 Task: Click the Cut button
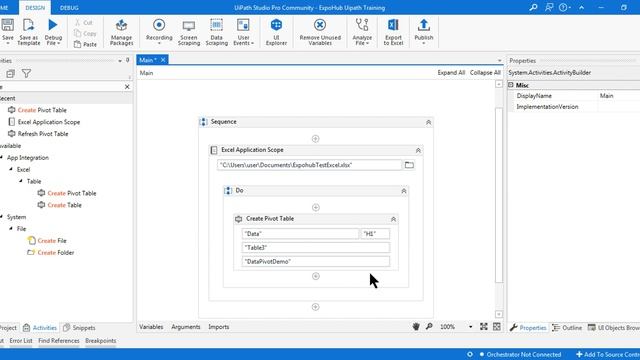[84, 22]
